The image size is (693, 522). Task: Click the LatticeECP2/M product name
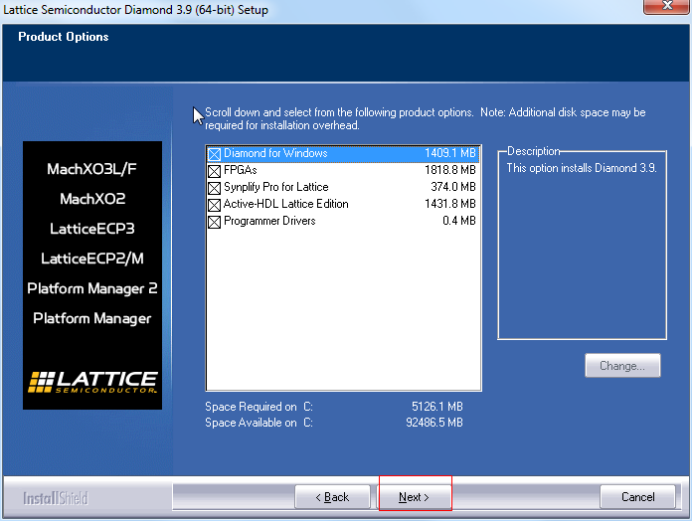pyautogui.click(x=92, y=259)
